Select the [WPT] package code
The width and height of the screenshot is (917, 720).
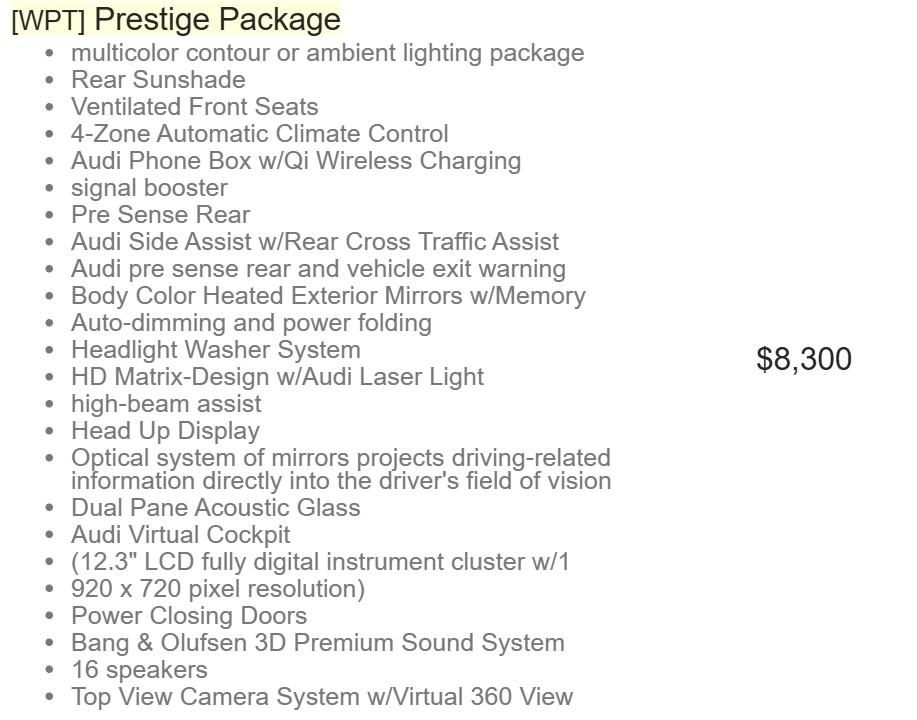[49, 21]
